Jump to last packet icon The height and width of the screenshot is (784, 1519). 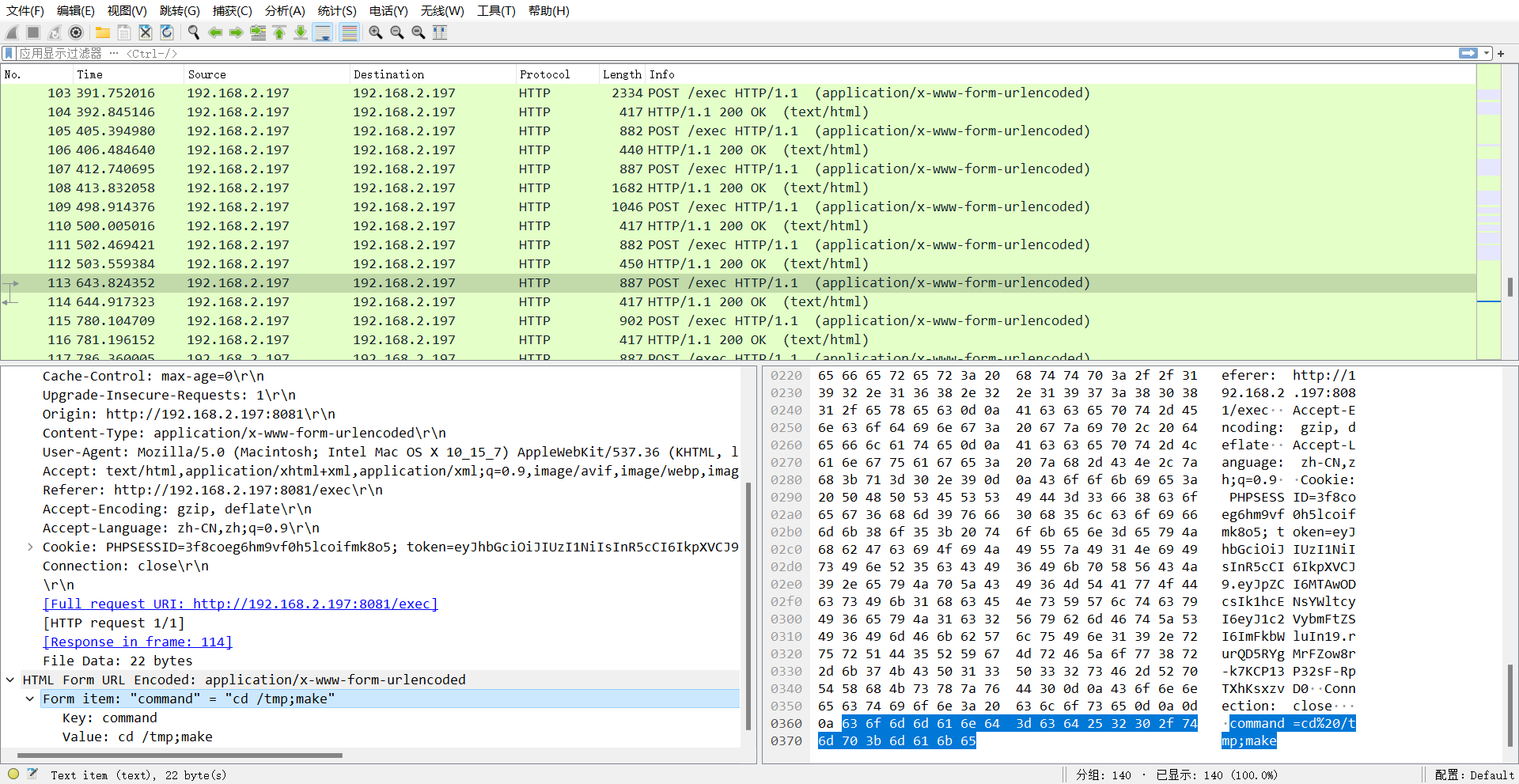coord(301,32)
